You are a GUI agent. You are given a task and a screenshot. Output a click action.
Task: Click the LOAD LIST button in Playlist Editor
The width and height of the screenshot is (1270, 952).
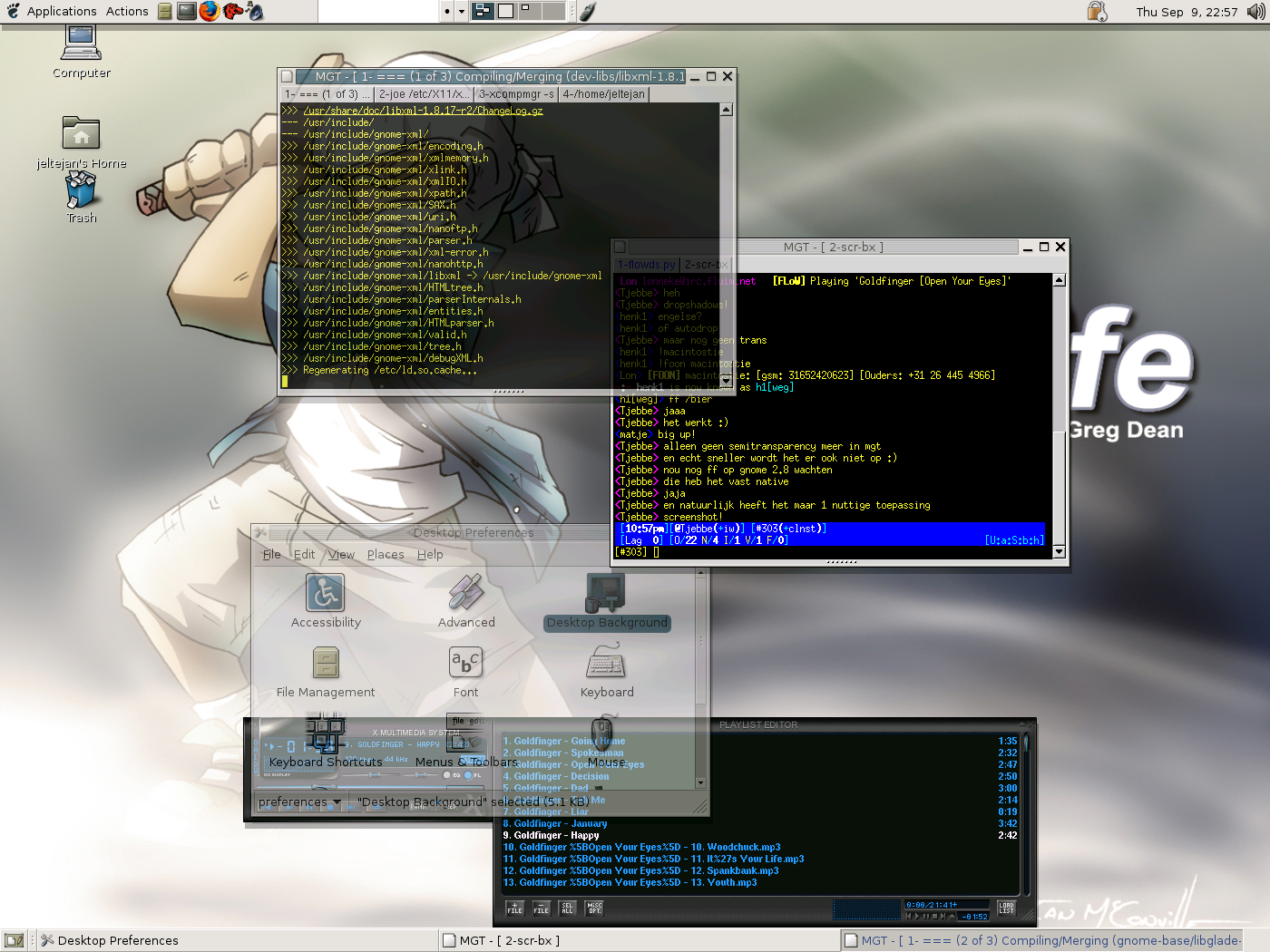[1006, 908]
